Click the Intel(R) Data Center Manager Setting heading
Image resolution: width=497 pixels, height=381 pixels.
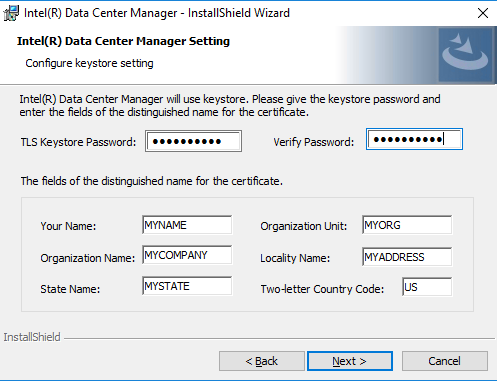[123, 41]
